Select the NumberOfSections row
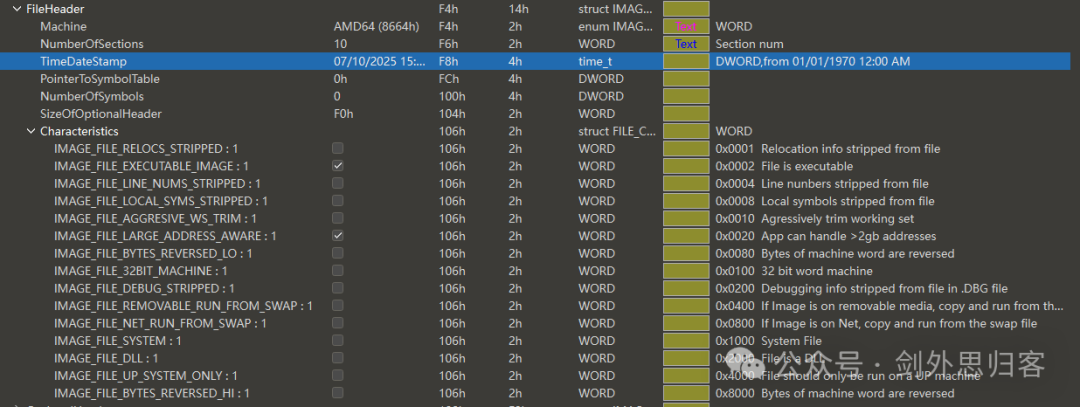This screenshot has width=1080, height=407. (x=540, y=44)
